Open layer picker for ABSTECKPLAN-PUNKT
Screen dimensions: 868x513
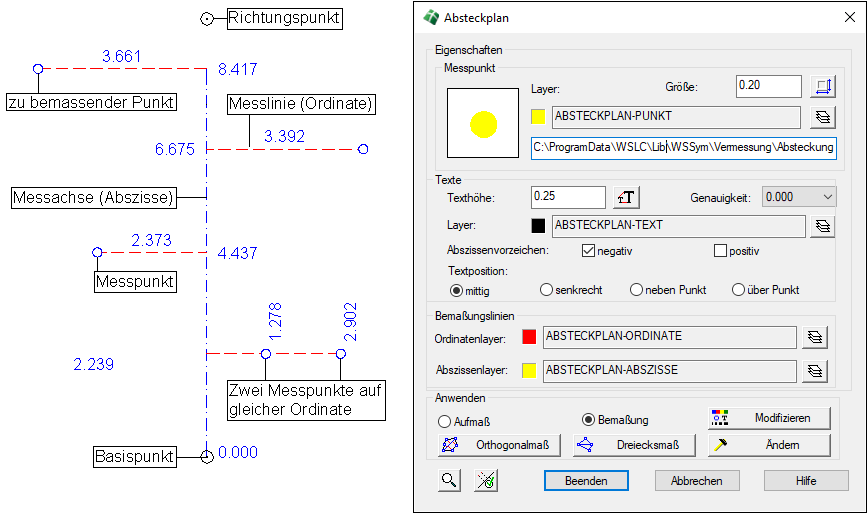(x=822, y=118)
